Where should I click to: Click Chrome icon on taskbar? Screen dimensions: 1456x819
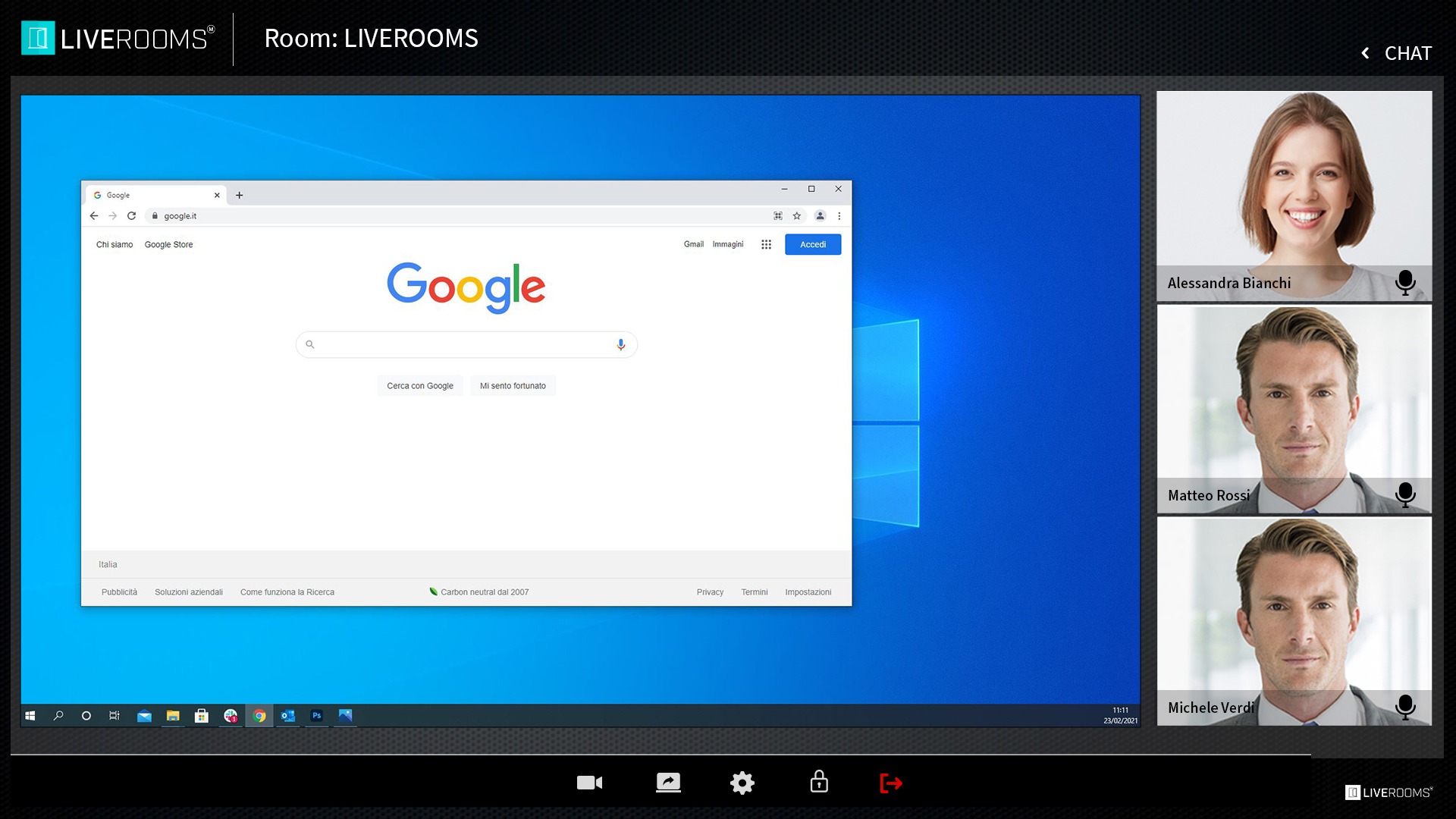tap(259, 716)
